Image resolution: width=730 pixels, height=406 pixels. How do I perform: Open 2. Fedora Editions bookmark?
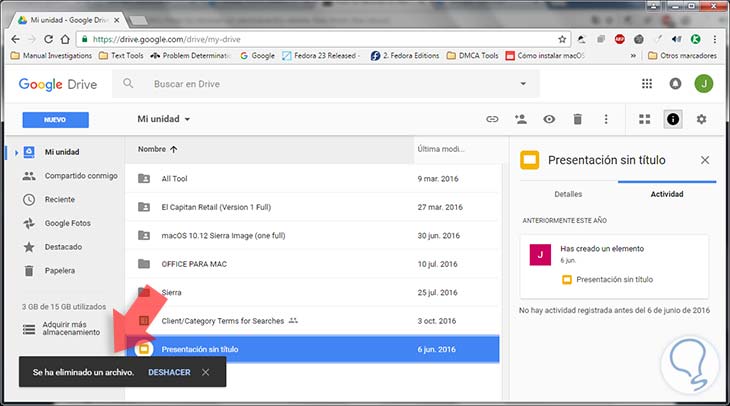[x=405, y=55]
